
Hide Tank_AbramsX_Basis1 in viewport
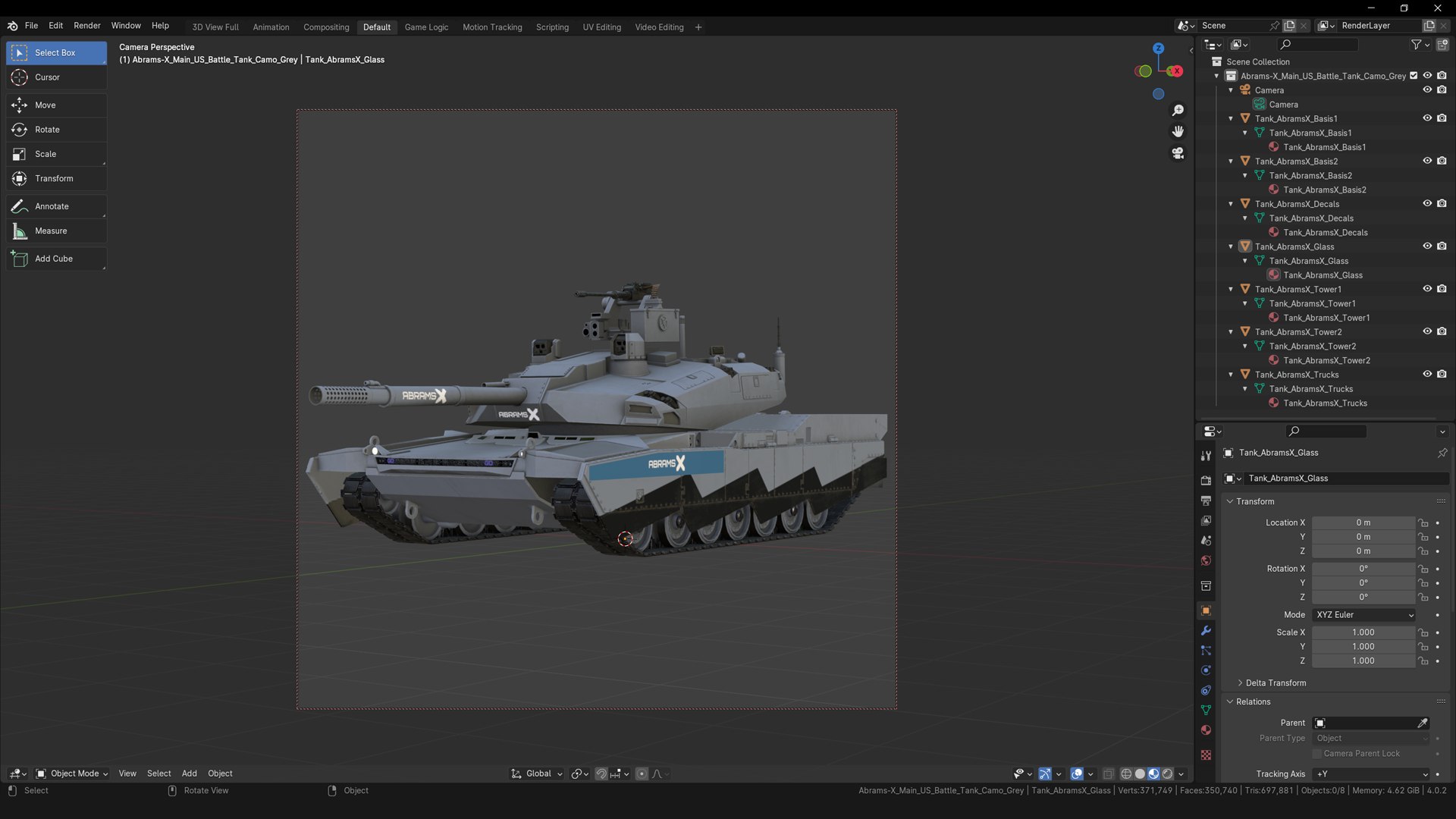(1427, 118)
